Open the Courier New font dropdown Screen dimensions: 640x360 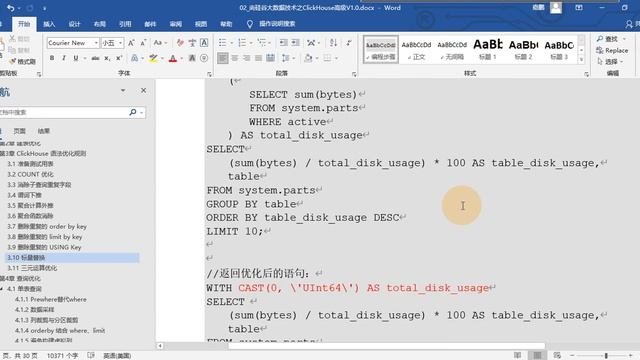point(96,43)
